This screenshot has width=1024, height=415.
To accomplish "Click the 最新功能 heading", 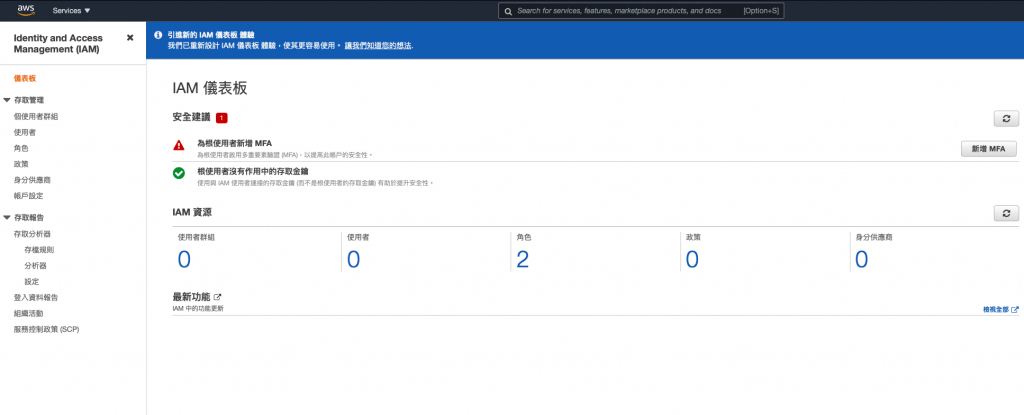I will [191, 297].
